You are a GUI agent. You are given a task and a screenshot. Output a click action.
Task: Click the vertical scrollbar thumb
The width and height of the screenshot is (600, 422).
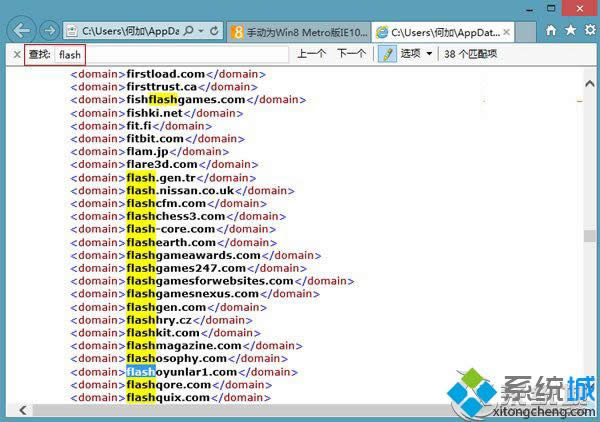tap(590, 236)
